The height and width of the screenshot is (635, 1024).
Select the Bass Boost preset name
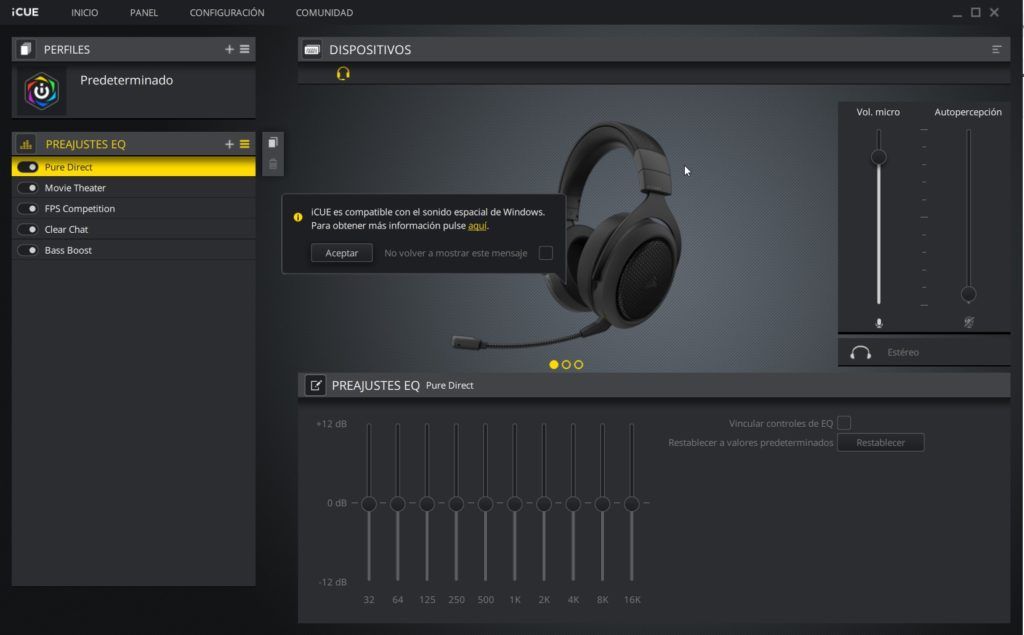pyautogui.click(x=68, y=250)
